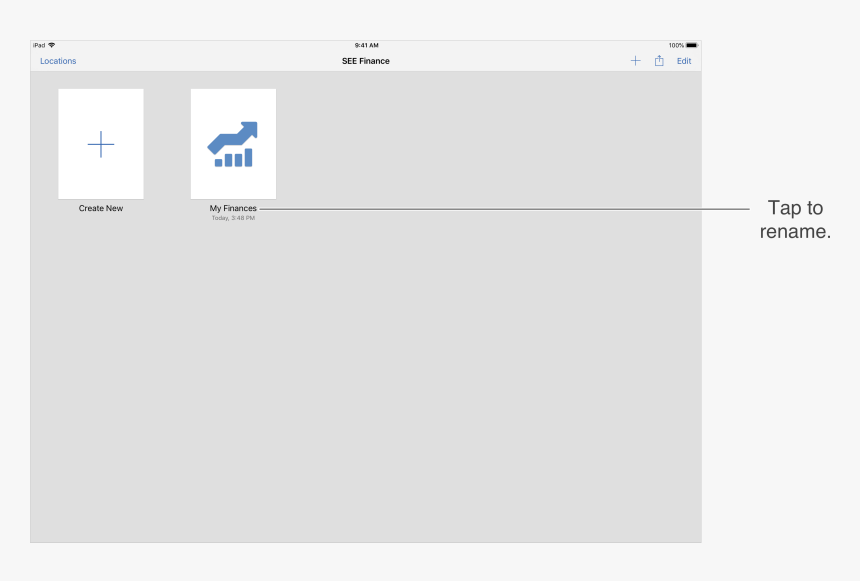The image size is (860, 581).
Task: Tap the 100% battery percentage text
Action: [x=675, y=44]
